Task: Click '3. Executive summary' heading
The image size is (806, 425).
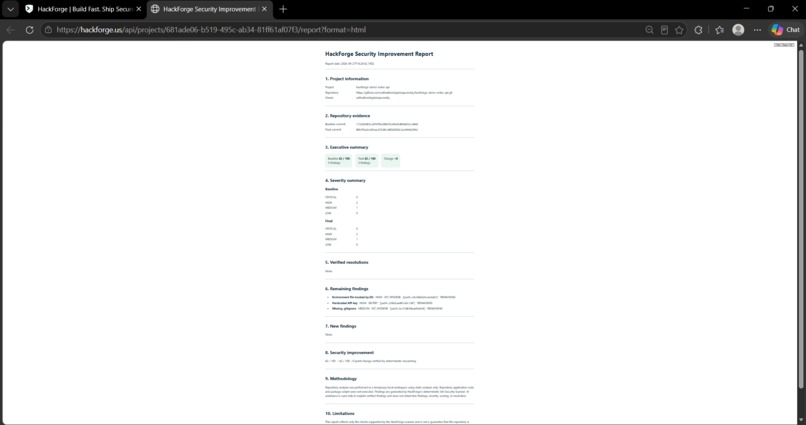Action: pos(346,147)
